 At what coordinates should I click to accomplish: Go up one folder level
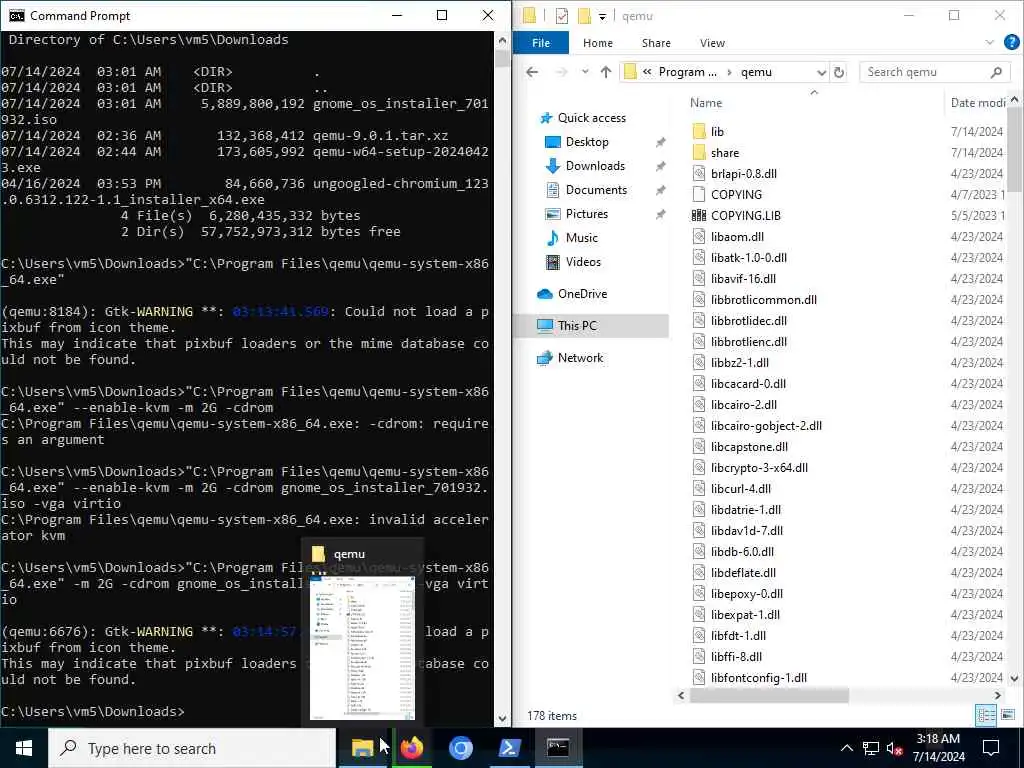(x=605, y=72)
